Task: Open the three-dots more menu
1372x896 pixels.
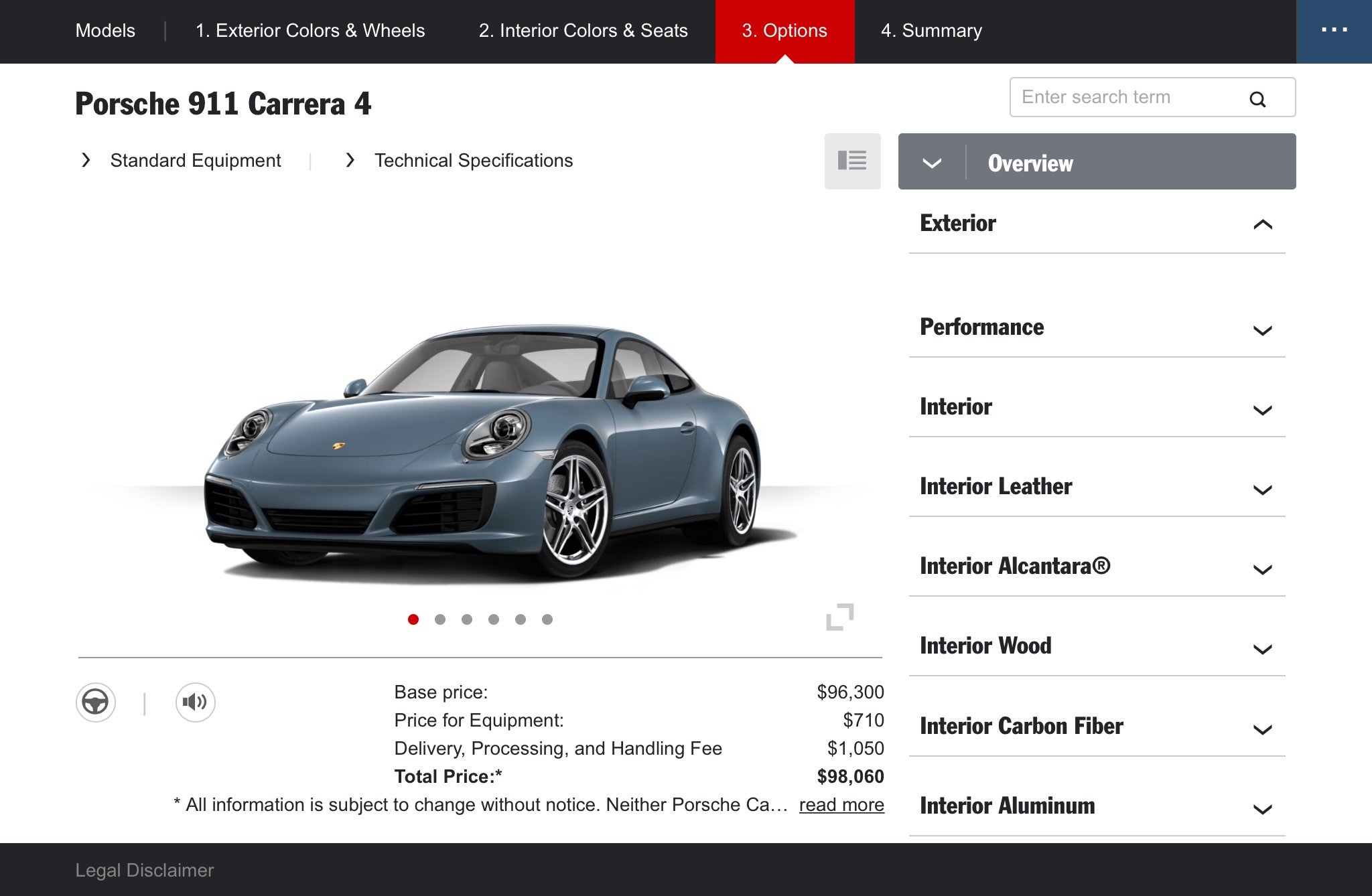Action: pyautogui.click(x=1334, y=31)
